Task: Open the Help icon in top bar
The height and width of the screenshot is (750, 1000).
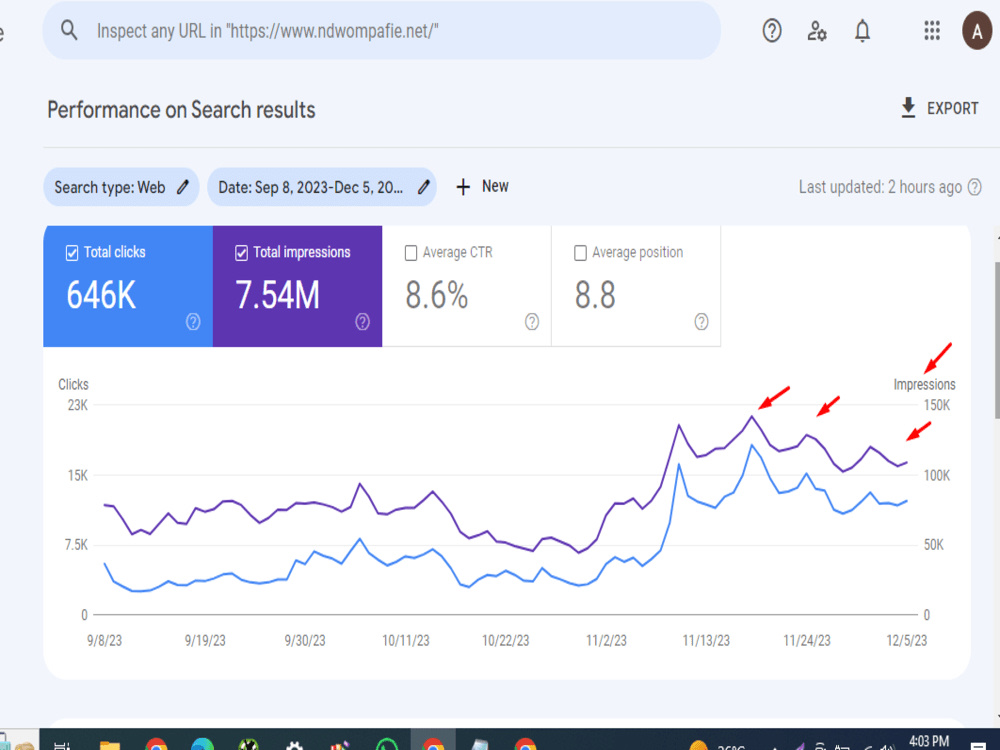Action: 772,31
